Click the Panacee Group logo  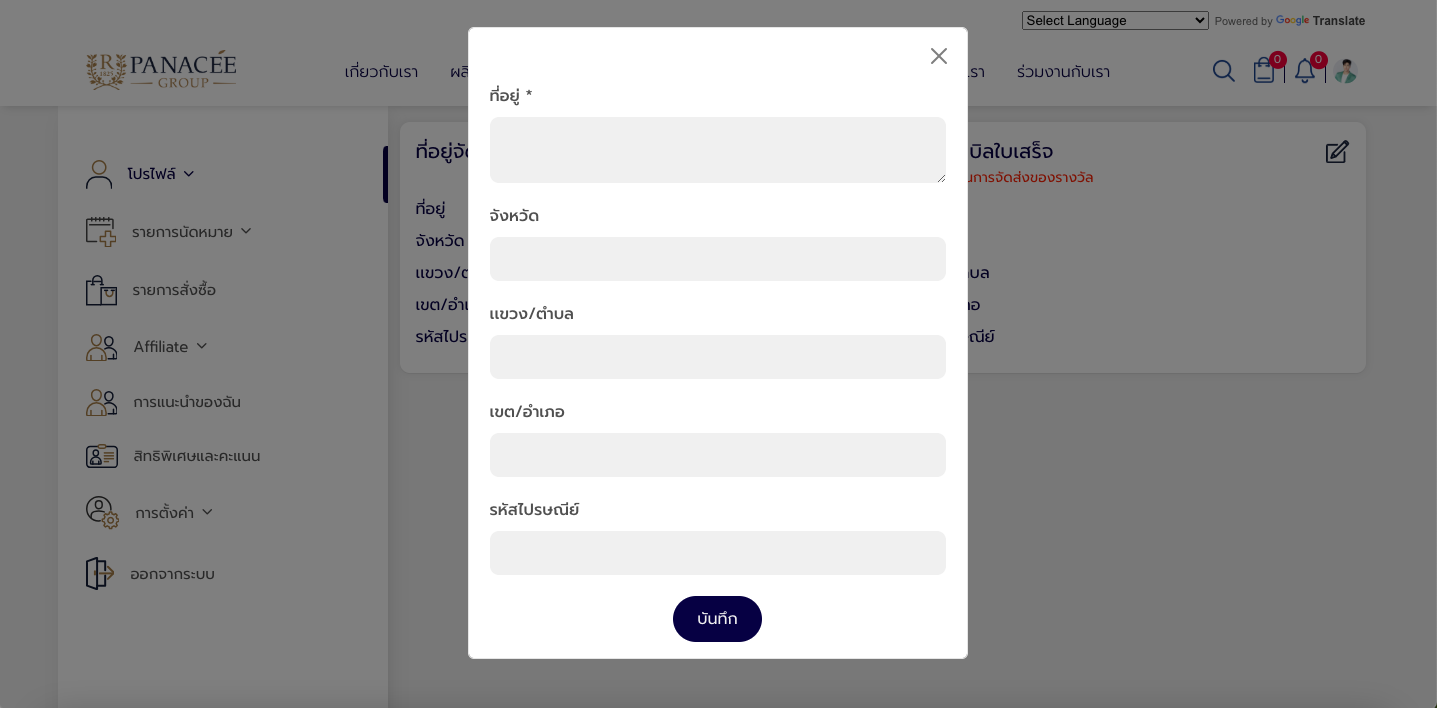click(161, 70)
